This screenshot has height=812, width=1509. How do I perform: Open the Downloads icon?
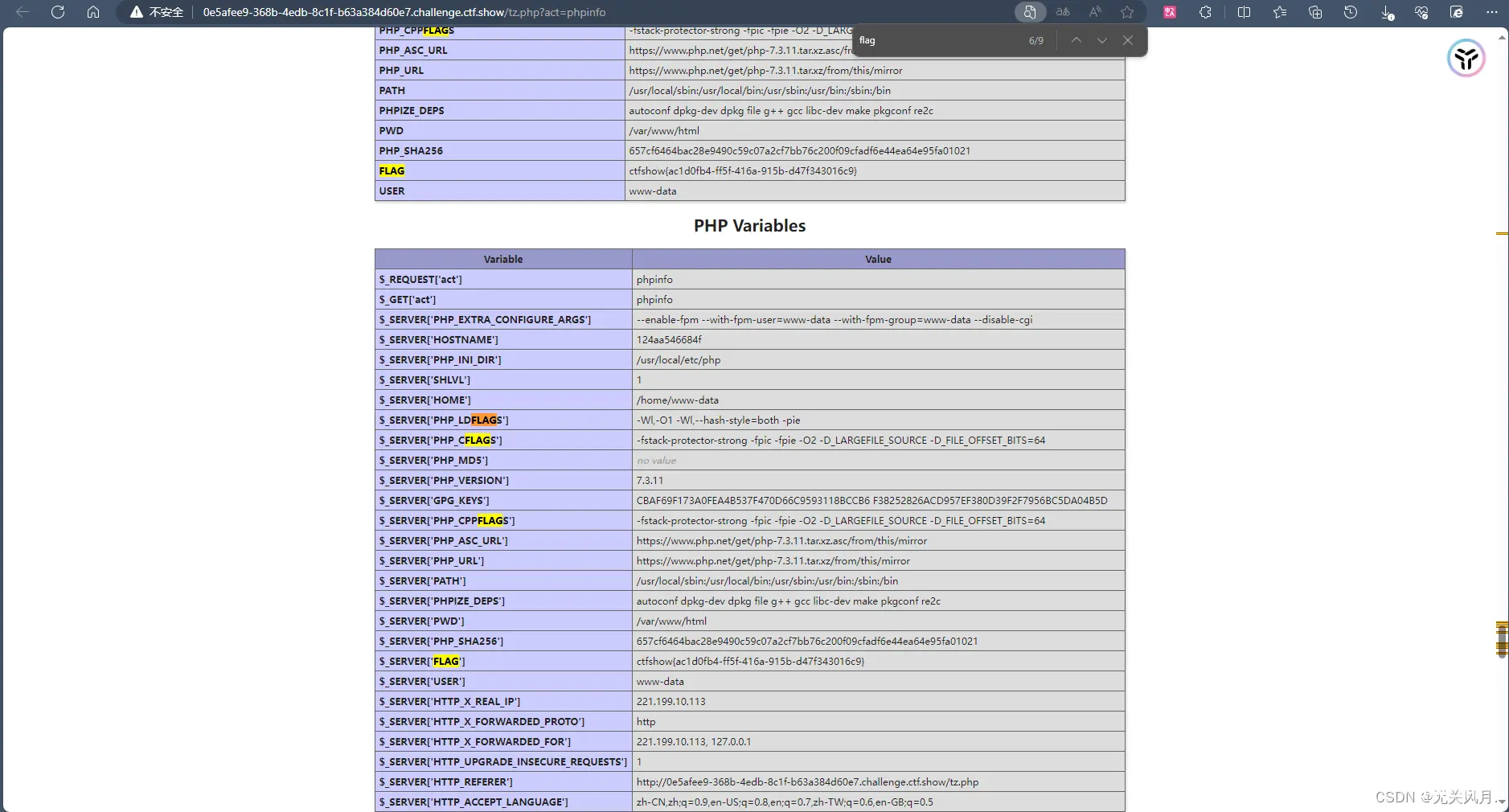point(1387,12)
